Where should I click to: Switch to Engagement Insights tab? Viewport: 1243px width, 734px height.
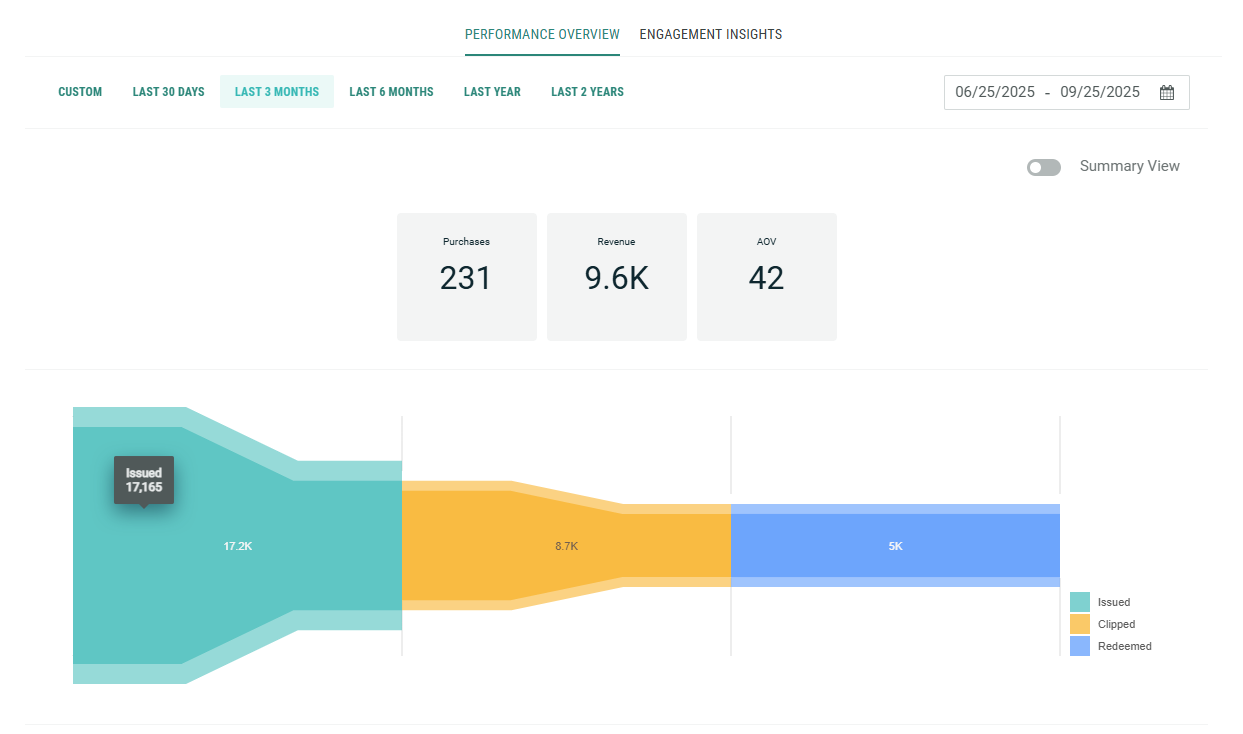point(710,34)
